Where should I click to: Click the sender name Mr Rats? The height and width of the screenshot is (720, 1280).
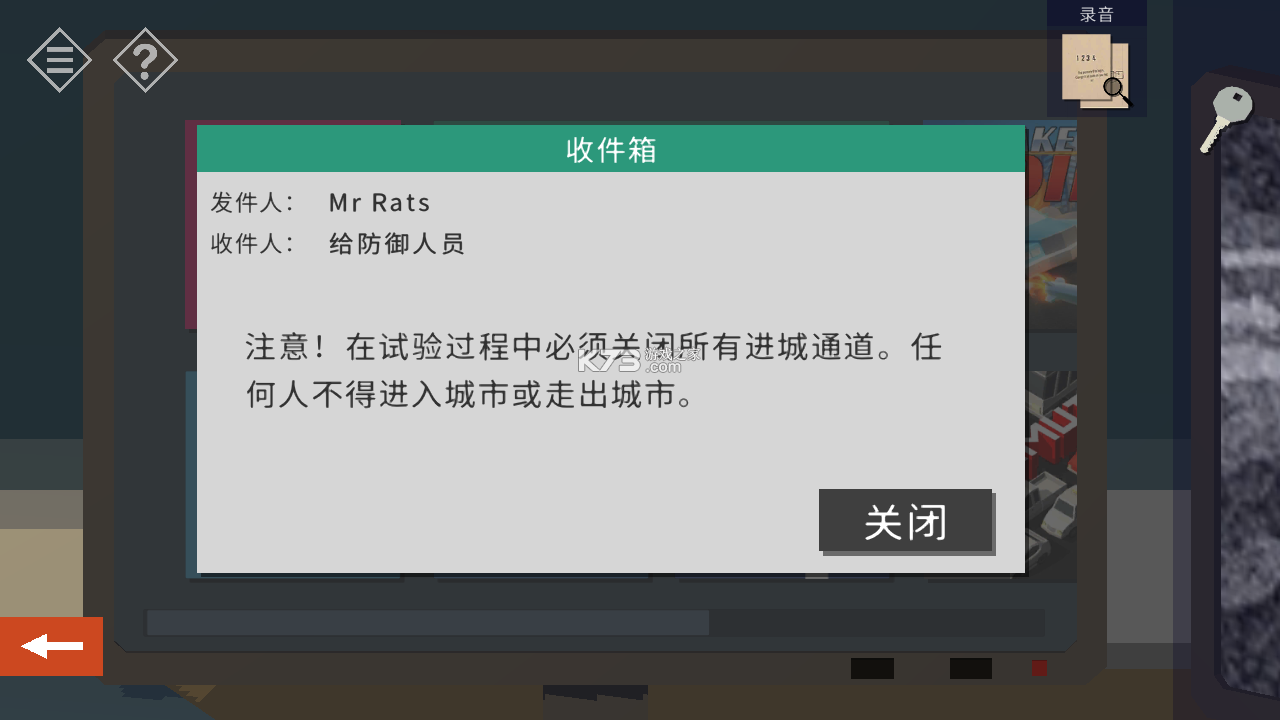tap(379, 203)
